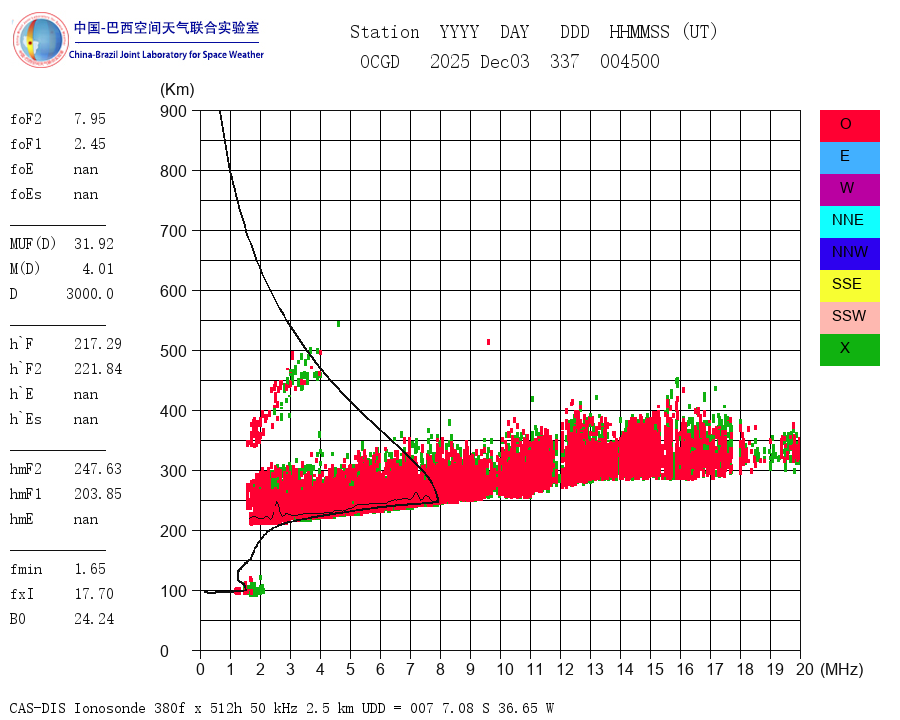Click the station code OCGD
Viewport: 900px width, 720px height.
click(x=380, y=61)
